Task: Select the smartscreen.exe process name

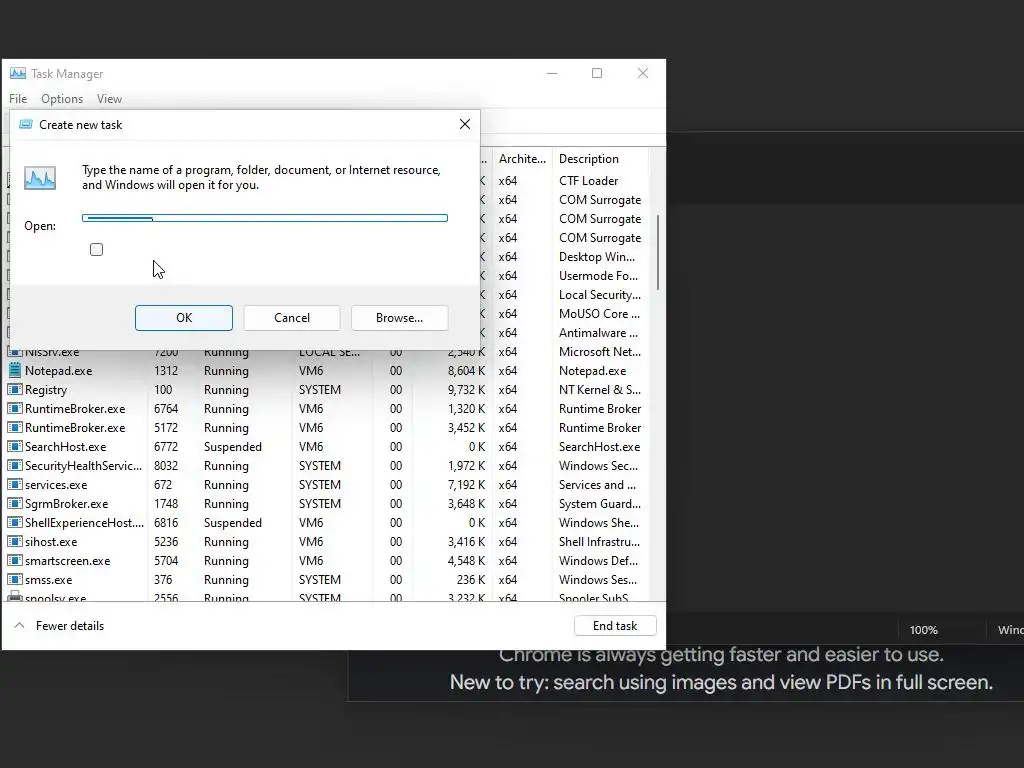Action: (67, 560)
